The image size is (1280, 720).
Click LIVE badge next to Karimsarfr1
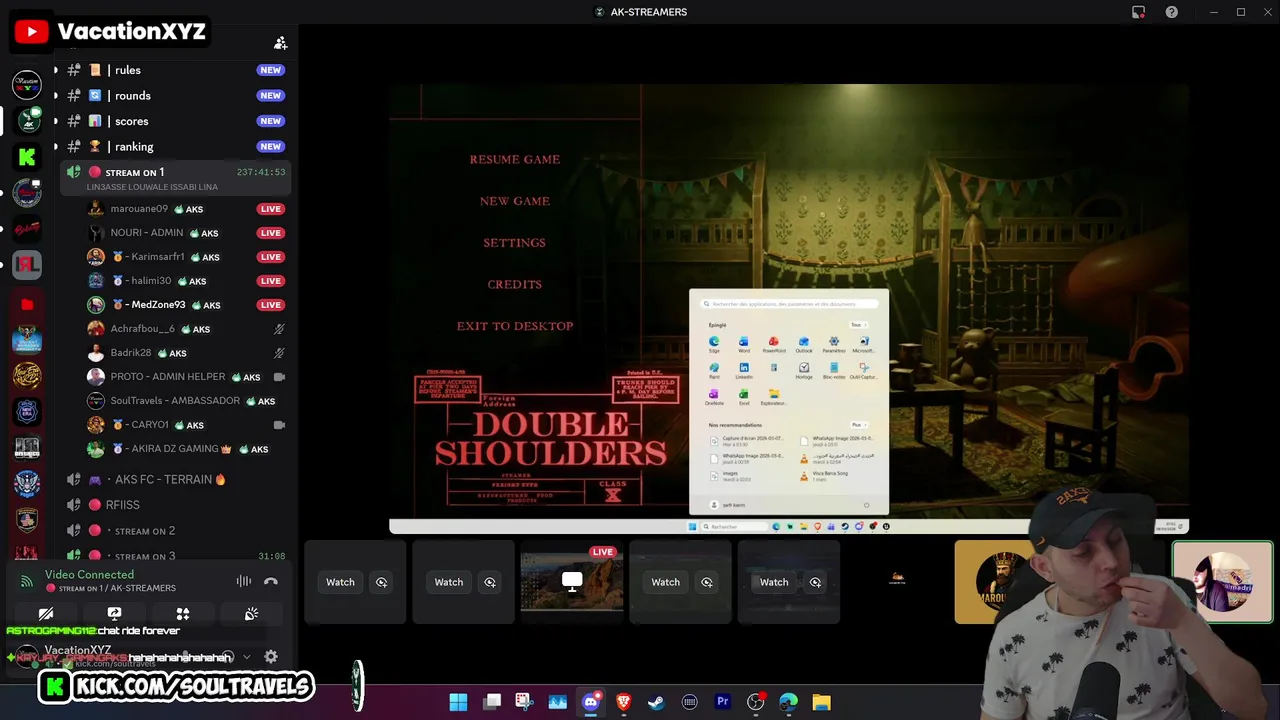(x=270, y=257)
